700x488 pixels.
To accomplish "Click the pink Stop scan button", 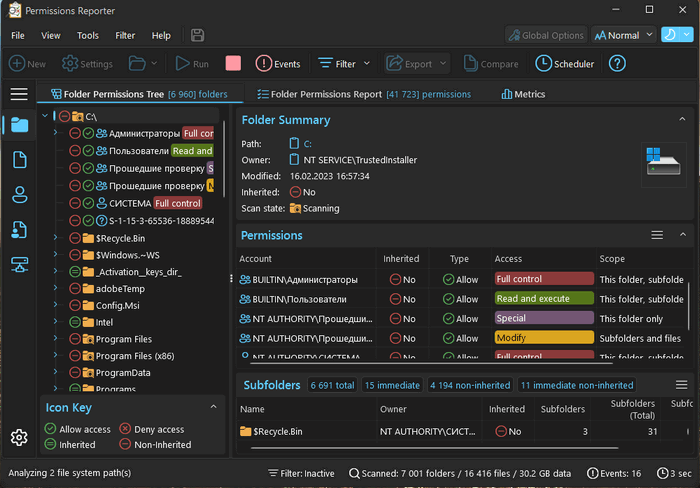I will [233, 64].
